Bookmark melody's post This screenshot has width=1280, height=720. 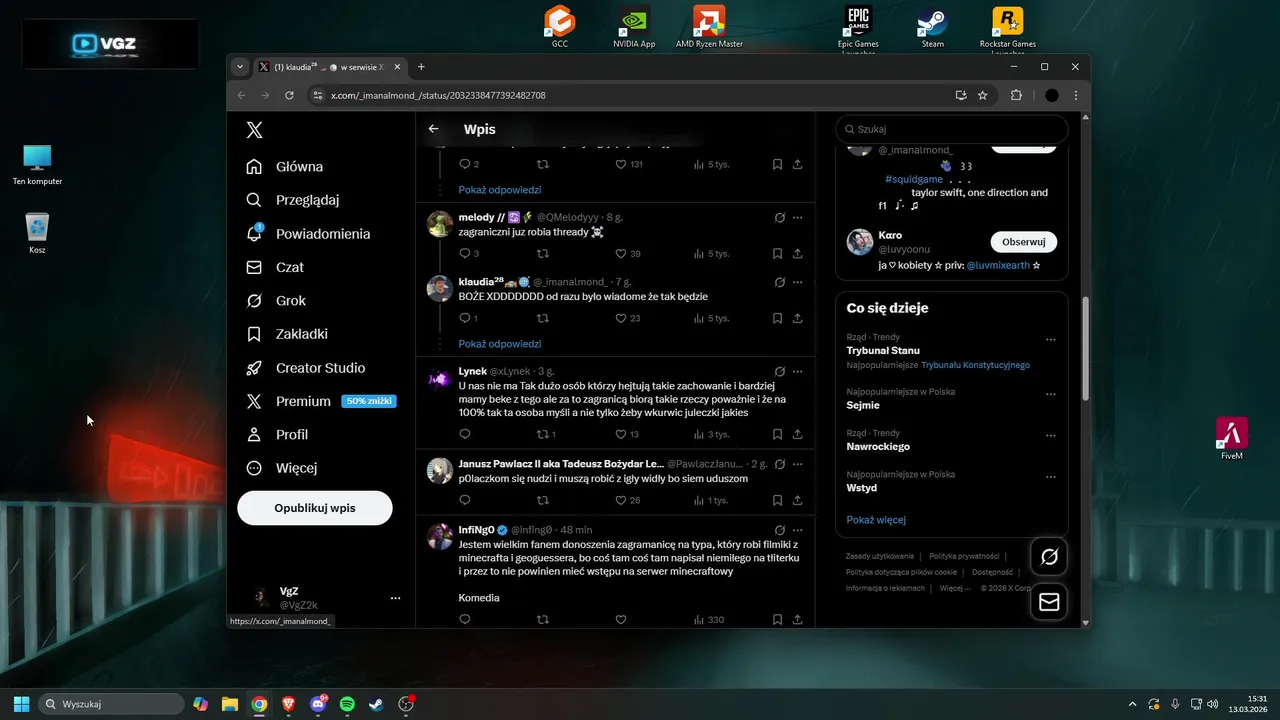pyautogui.click(x=777, y=254)
